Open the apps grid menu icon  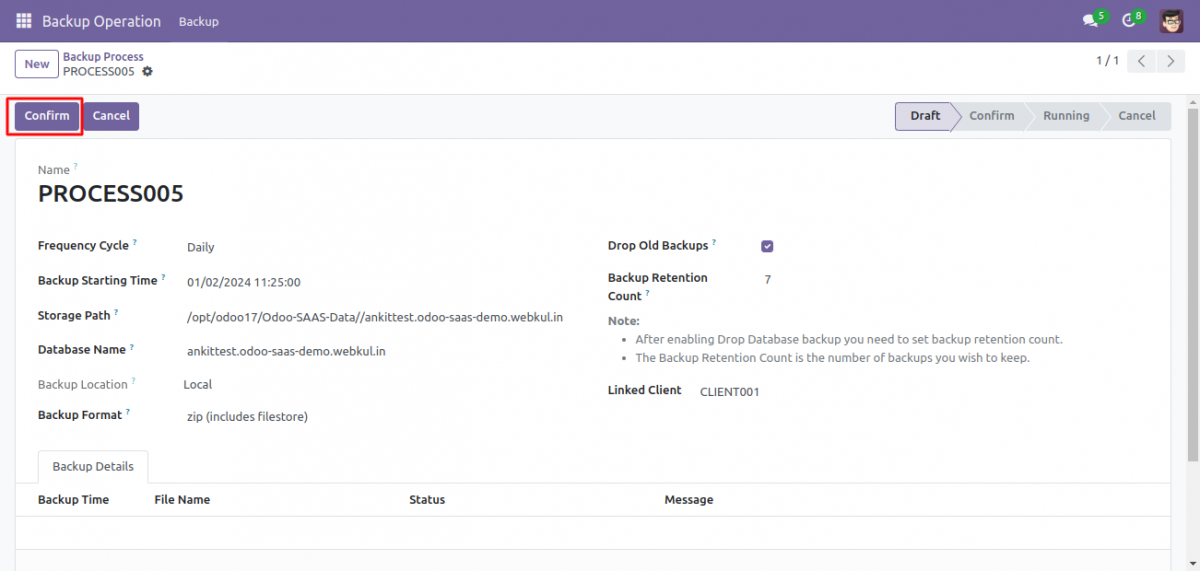[24, 21]
